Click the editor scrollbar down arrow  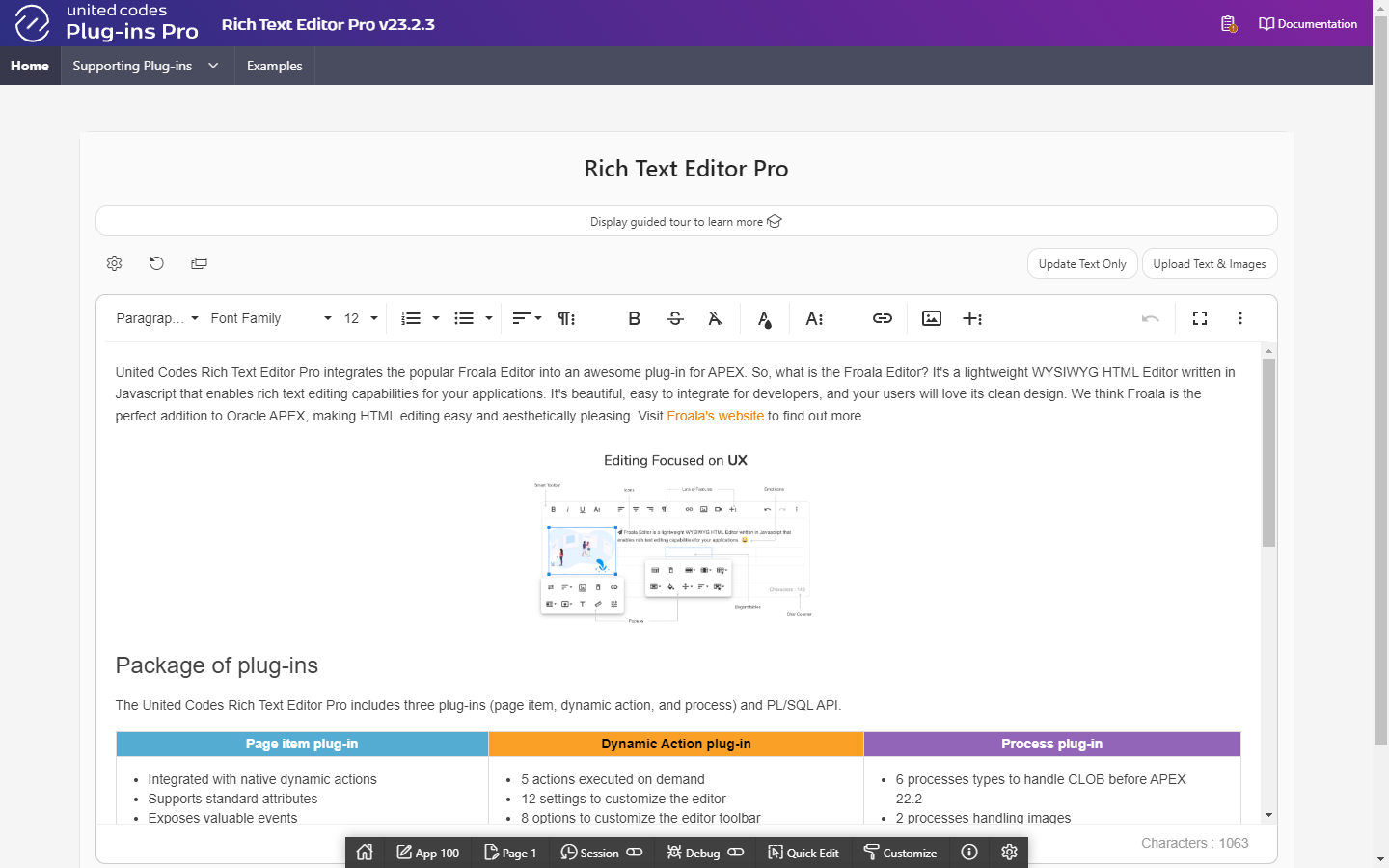1268,815
